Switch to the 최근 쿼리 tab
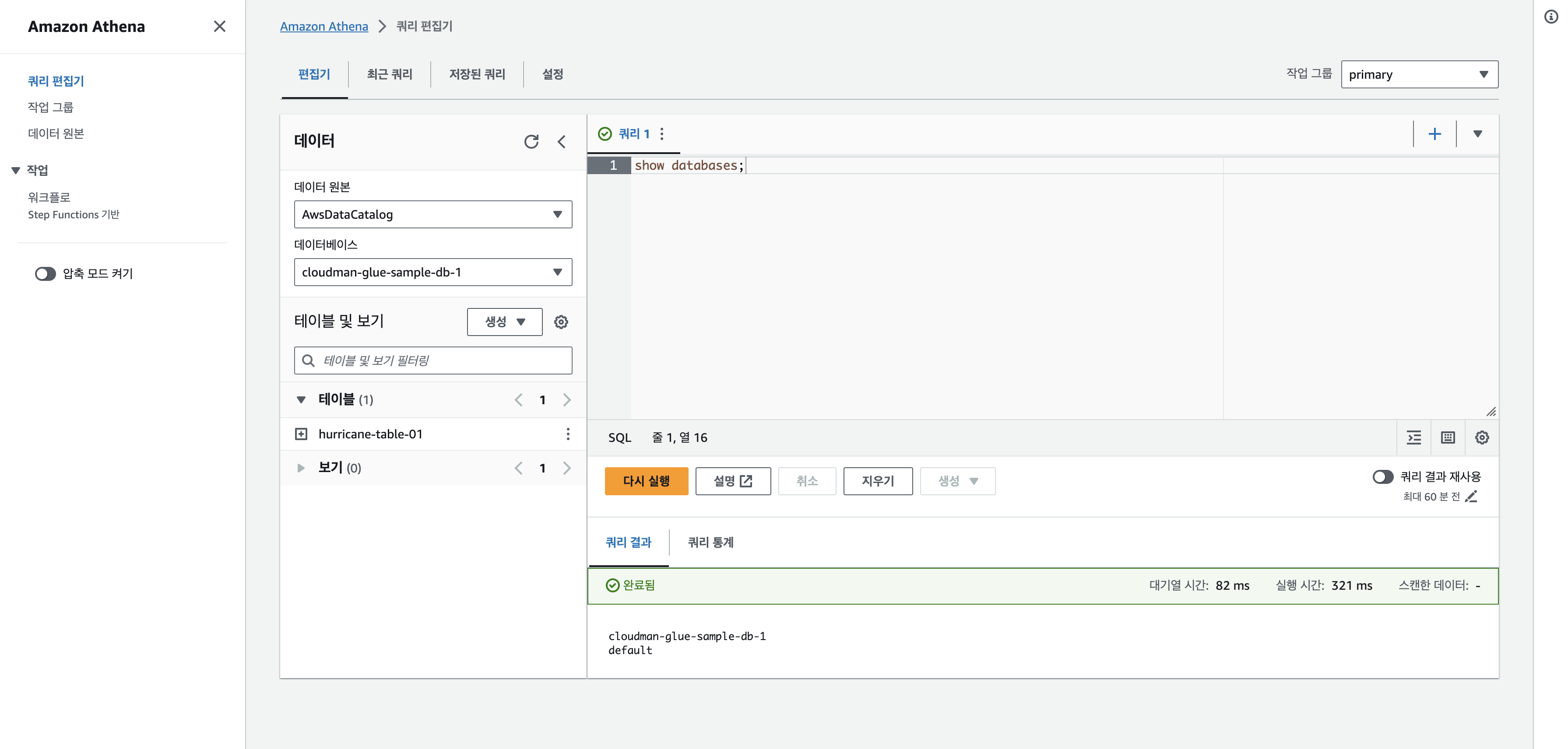The image size is (1568, 749). 390,74
